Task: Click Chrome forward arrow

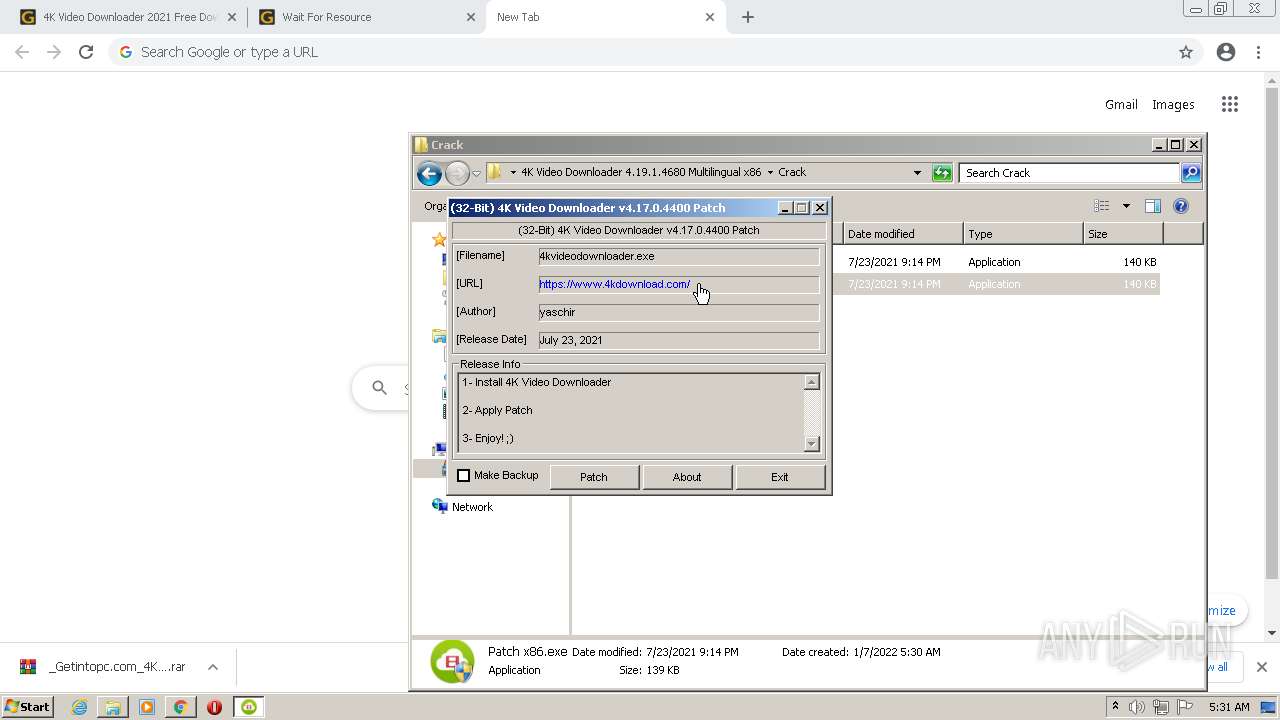Action: (x=54, y=52)
